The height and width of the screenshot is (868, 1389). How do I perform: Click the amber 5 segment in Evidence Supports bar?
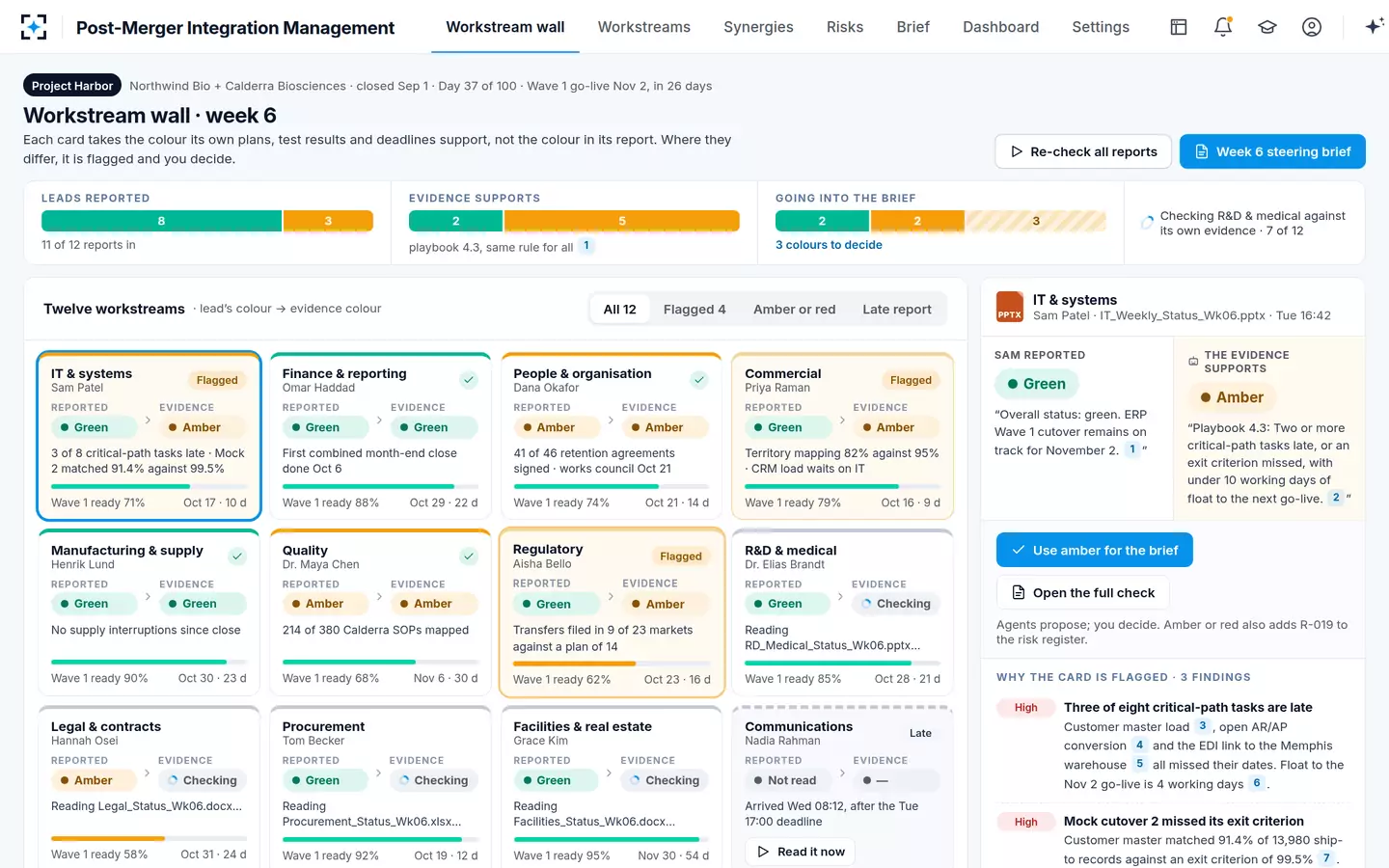coord(622,221)
